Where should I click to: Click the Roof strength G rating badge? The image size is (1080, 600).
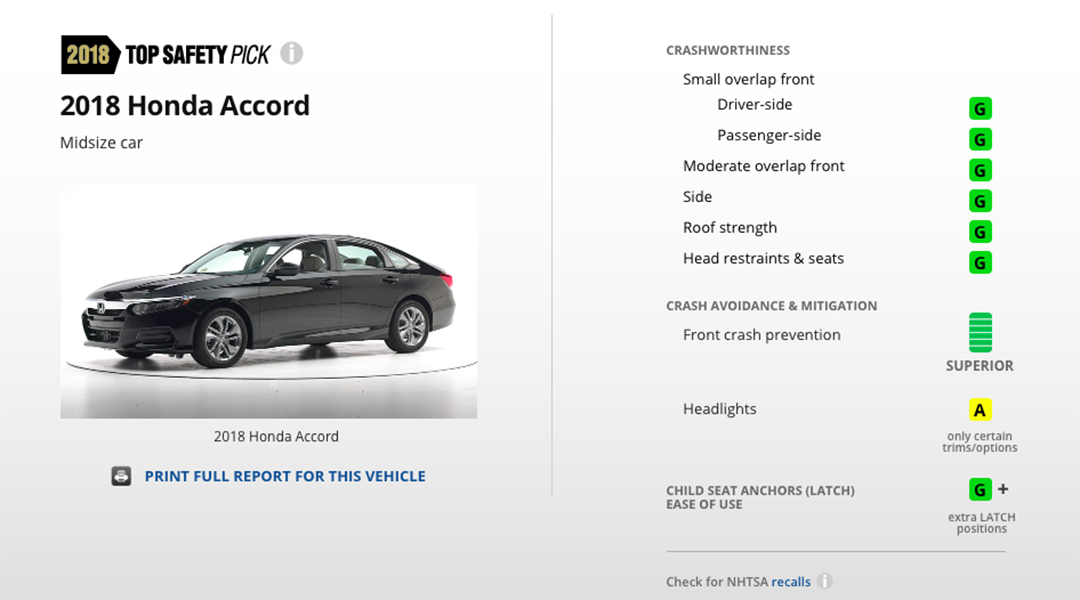pyautogui.click(x=980, y=231)
